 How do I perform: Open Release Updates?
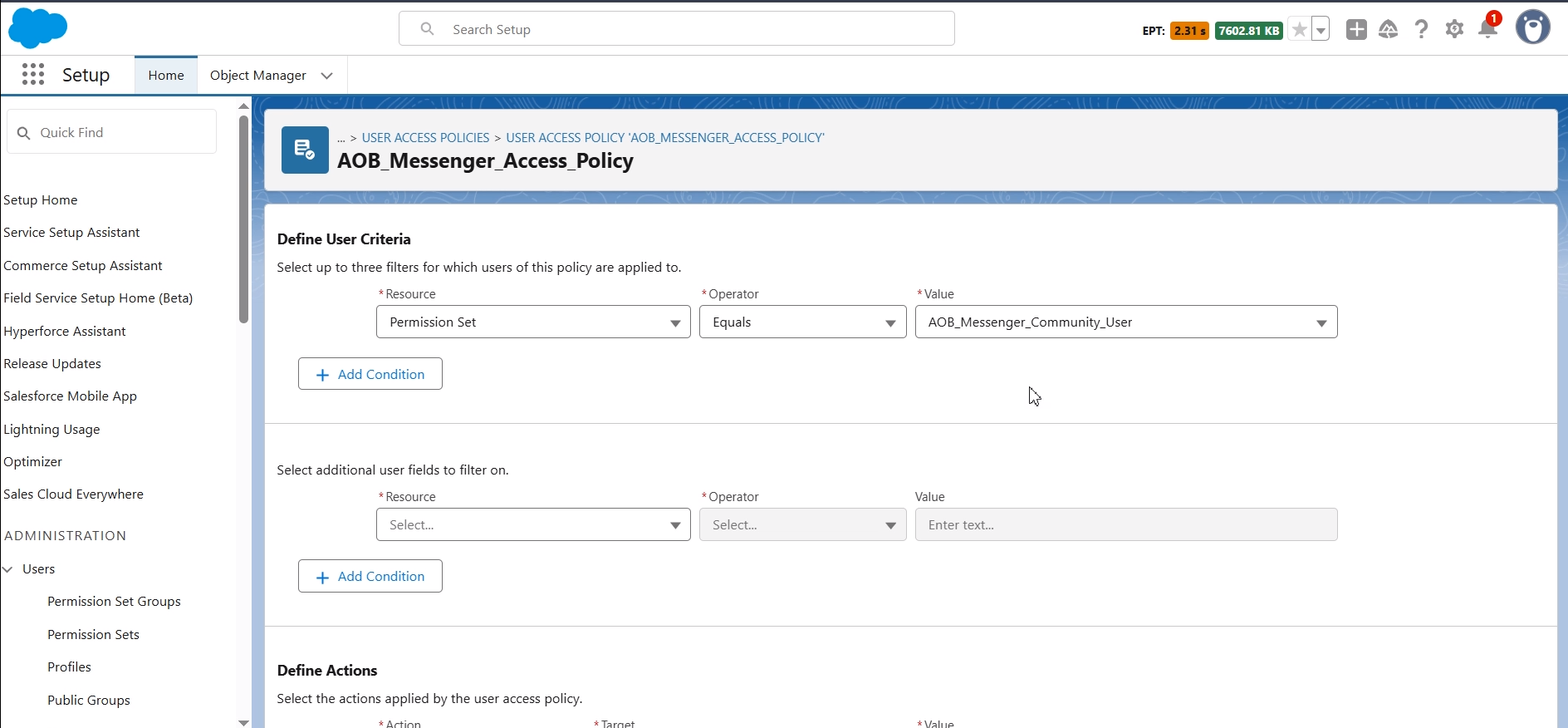[x=52, y=364]
